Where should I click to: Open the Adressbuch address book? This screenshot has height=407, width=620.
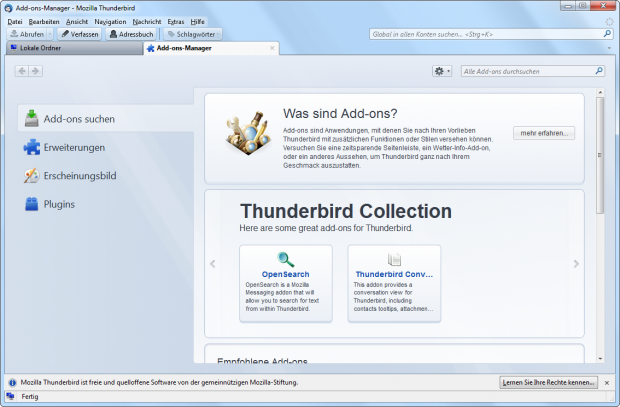pos(131,34)
